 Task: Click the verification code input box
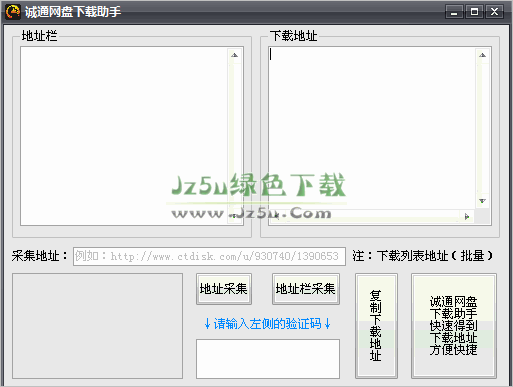(x=268, y=359)
